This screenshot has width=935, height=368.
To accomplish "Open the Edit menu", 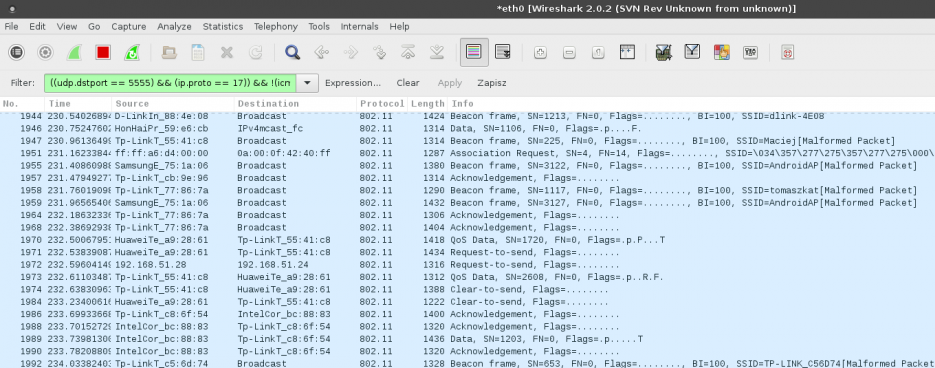I will coord(37,26).
